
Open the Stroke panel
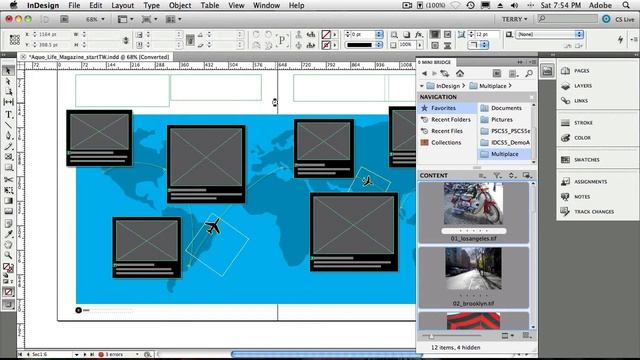point(577,123)
